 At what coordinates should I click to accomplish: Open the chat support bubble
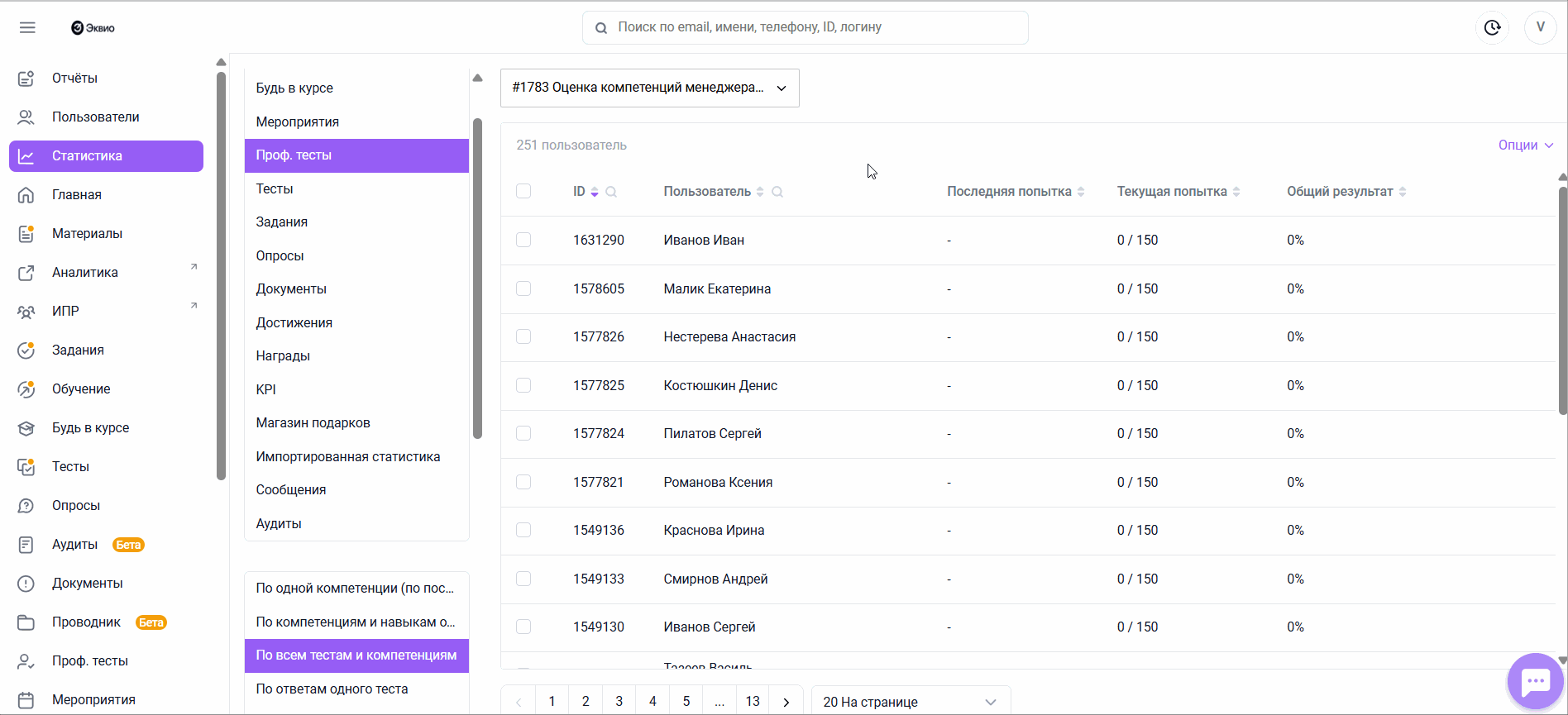[1535, 681]
